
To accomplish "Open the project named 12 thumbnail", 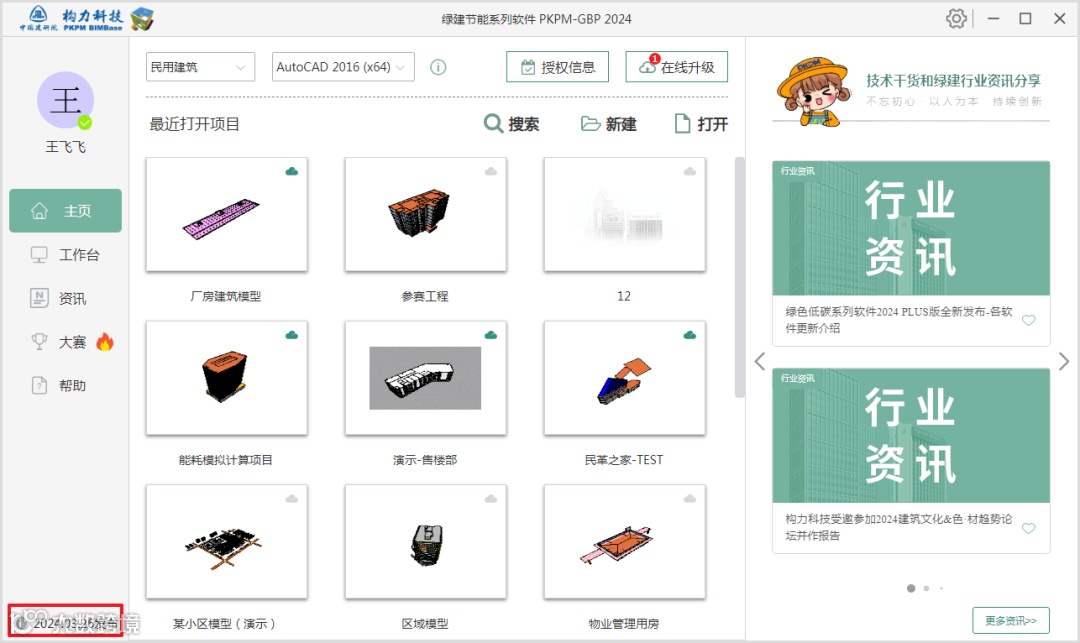I will tap(625, 214).
